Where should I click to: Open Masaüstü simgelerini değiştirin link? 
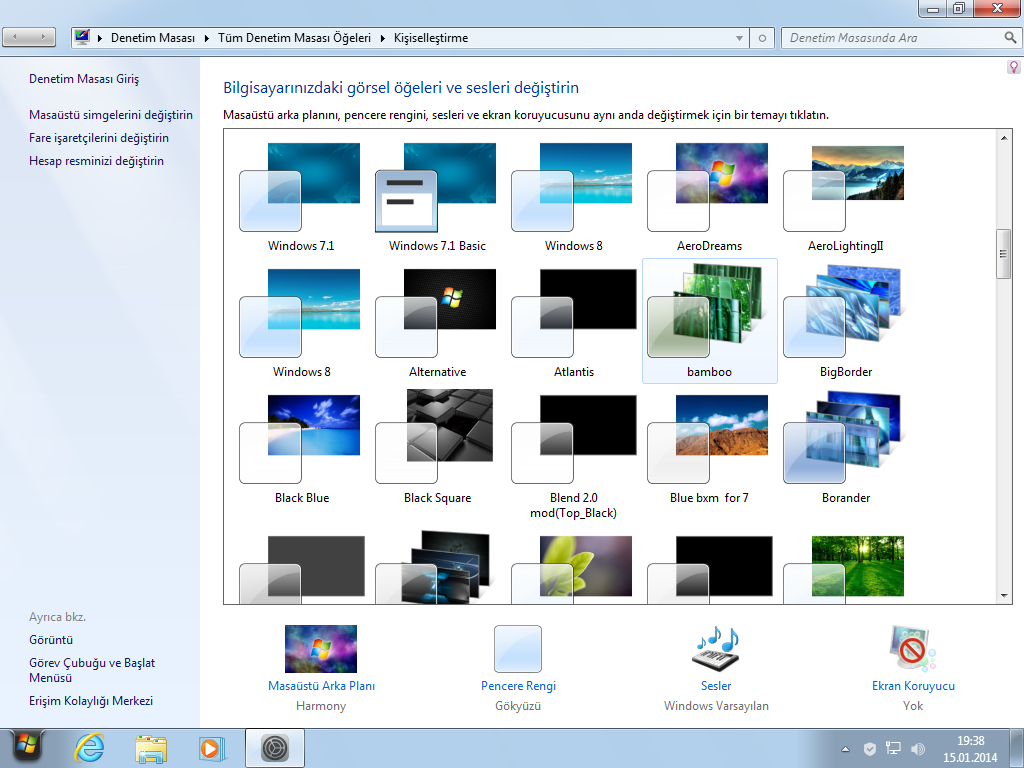click(111, 115)
